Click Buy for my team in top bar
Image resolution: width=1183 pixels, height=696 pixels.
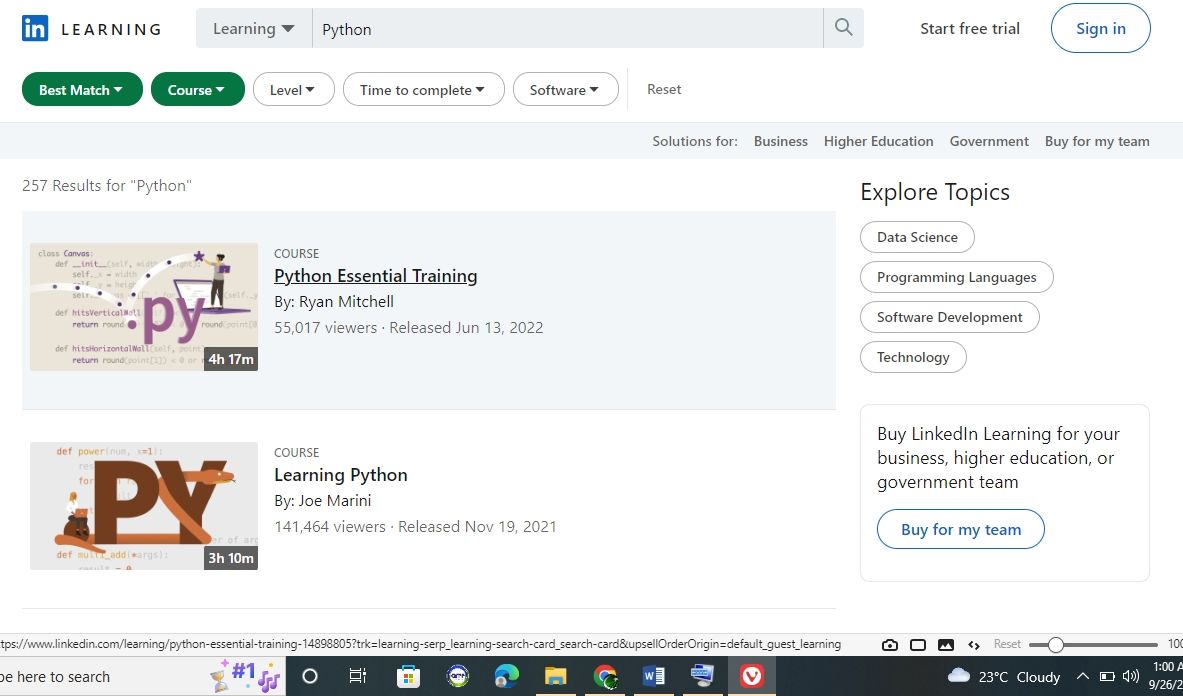tap(1097, 141)
